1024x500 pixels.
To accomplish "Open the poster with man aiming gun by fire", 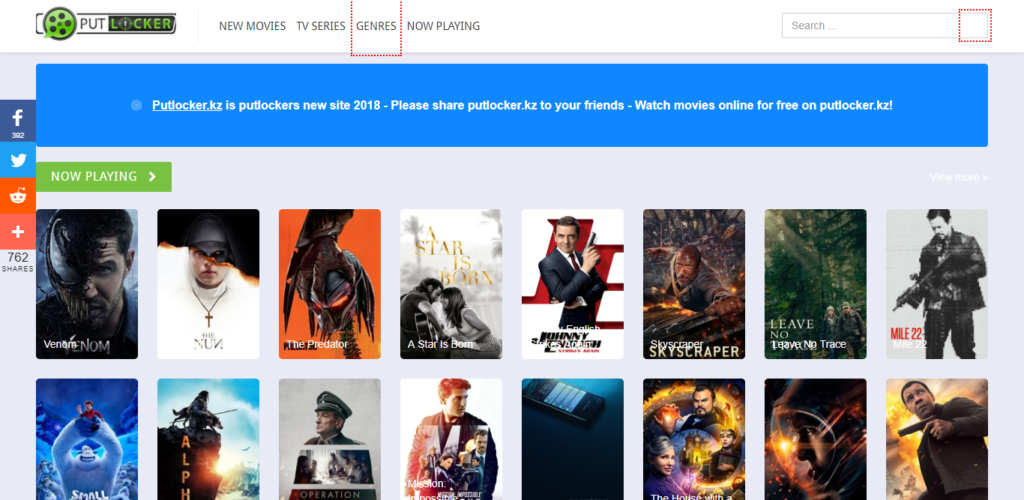I will (937, 439).
